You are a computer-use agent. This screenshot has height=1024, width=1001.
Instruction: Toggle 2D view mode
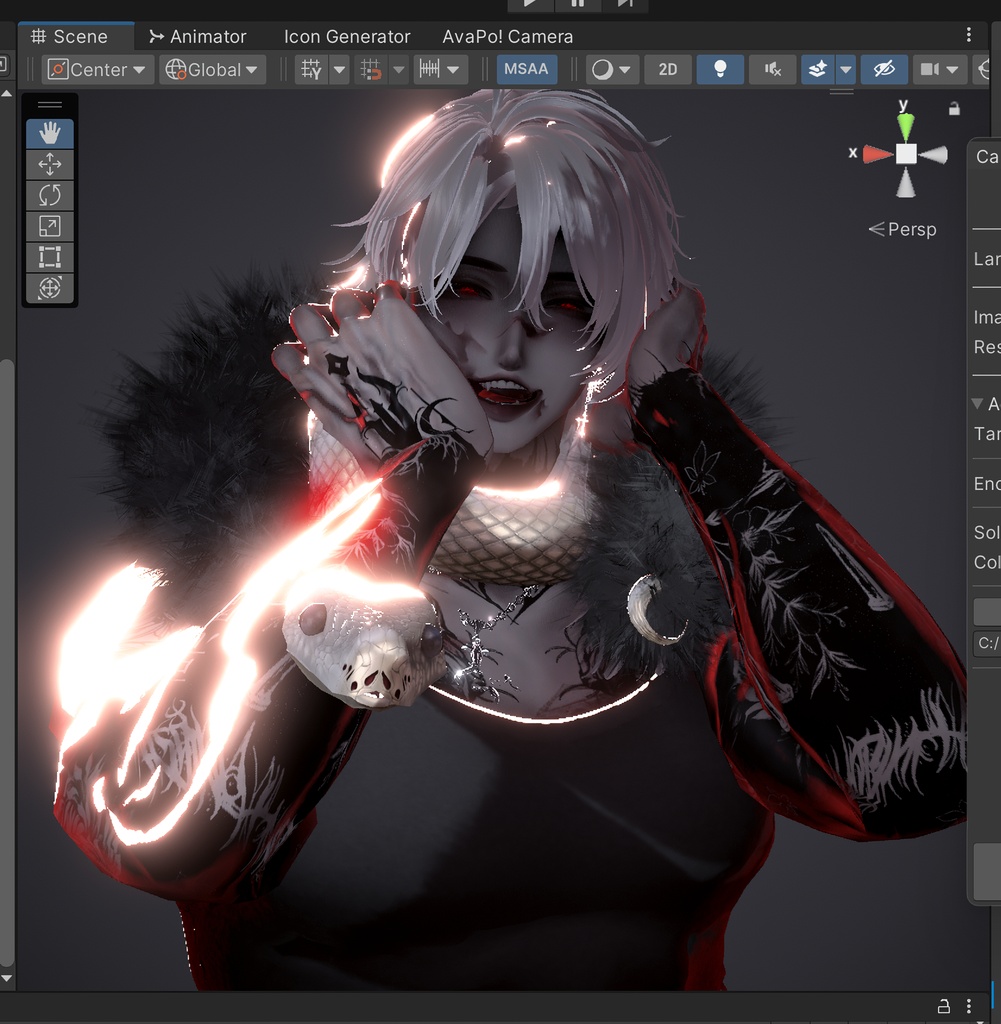tap(667, 69)
